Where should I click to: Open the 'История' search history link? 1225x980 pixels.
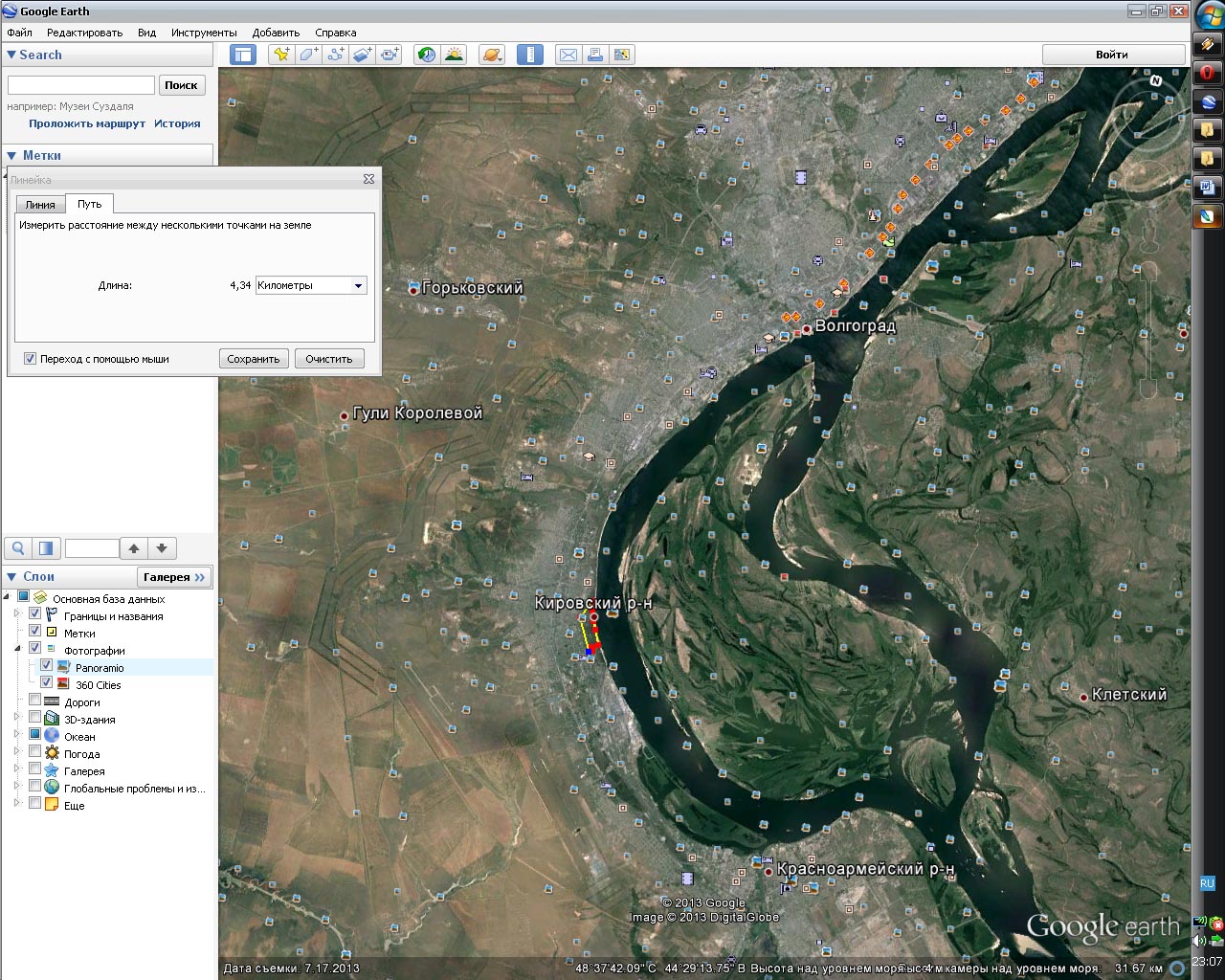177,123
